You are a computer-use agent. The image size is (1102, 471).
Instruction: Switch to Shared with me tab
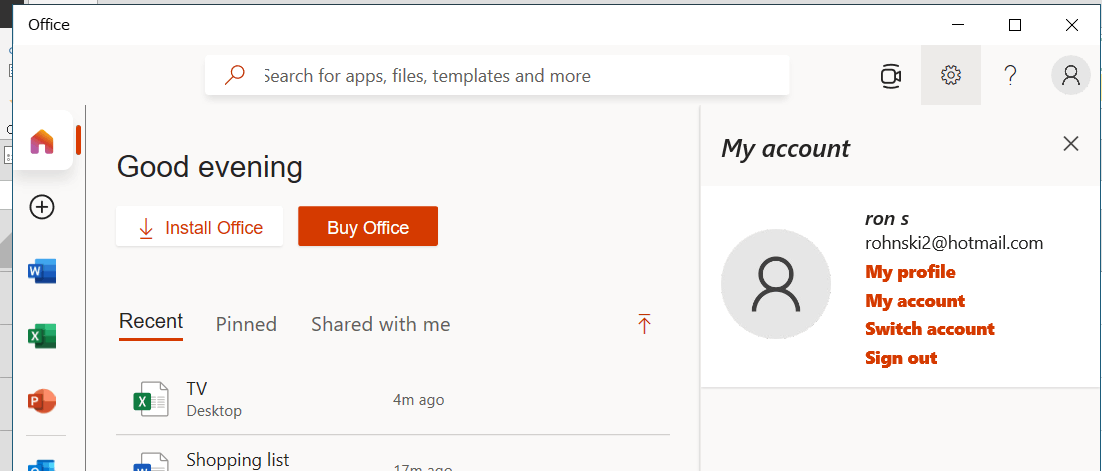[x=381, y=324]
